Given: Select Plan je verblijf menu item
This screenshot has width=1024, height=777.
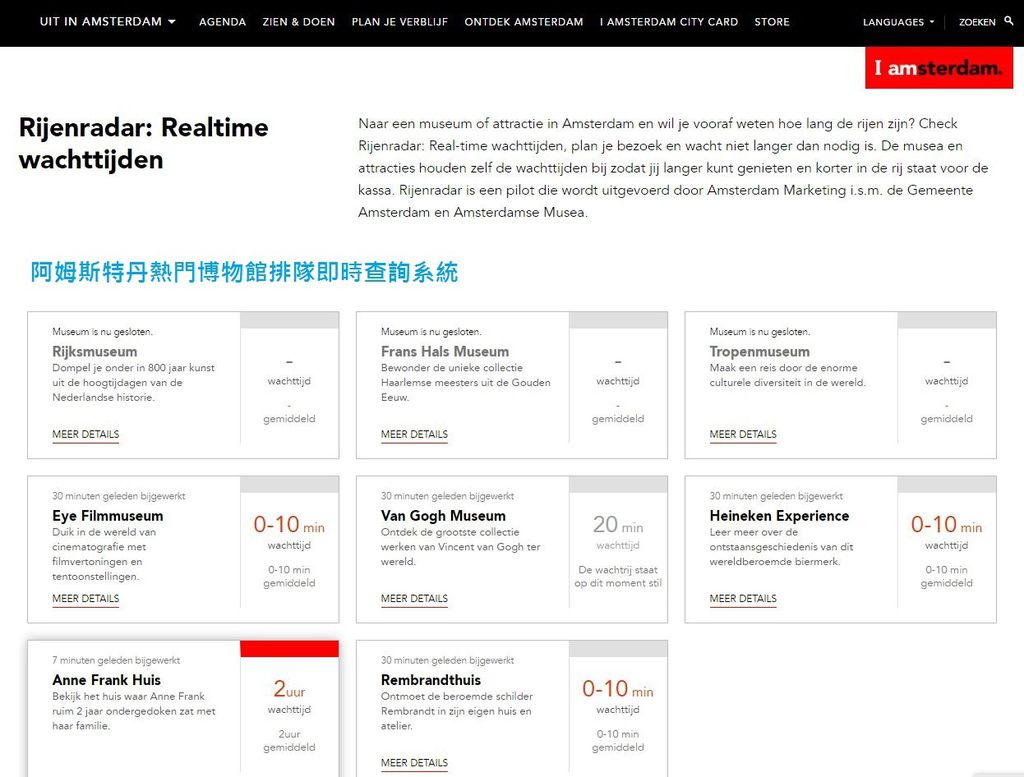Looking at the screenshot, I should coord(400,22).
